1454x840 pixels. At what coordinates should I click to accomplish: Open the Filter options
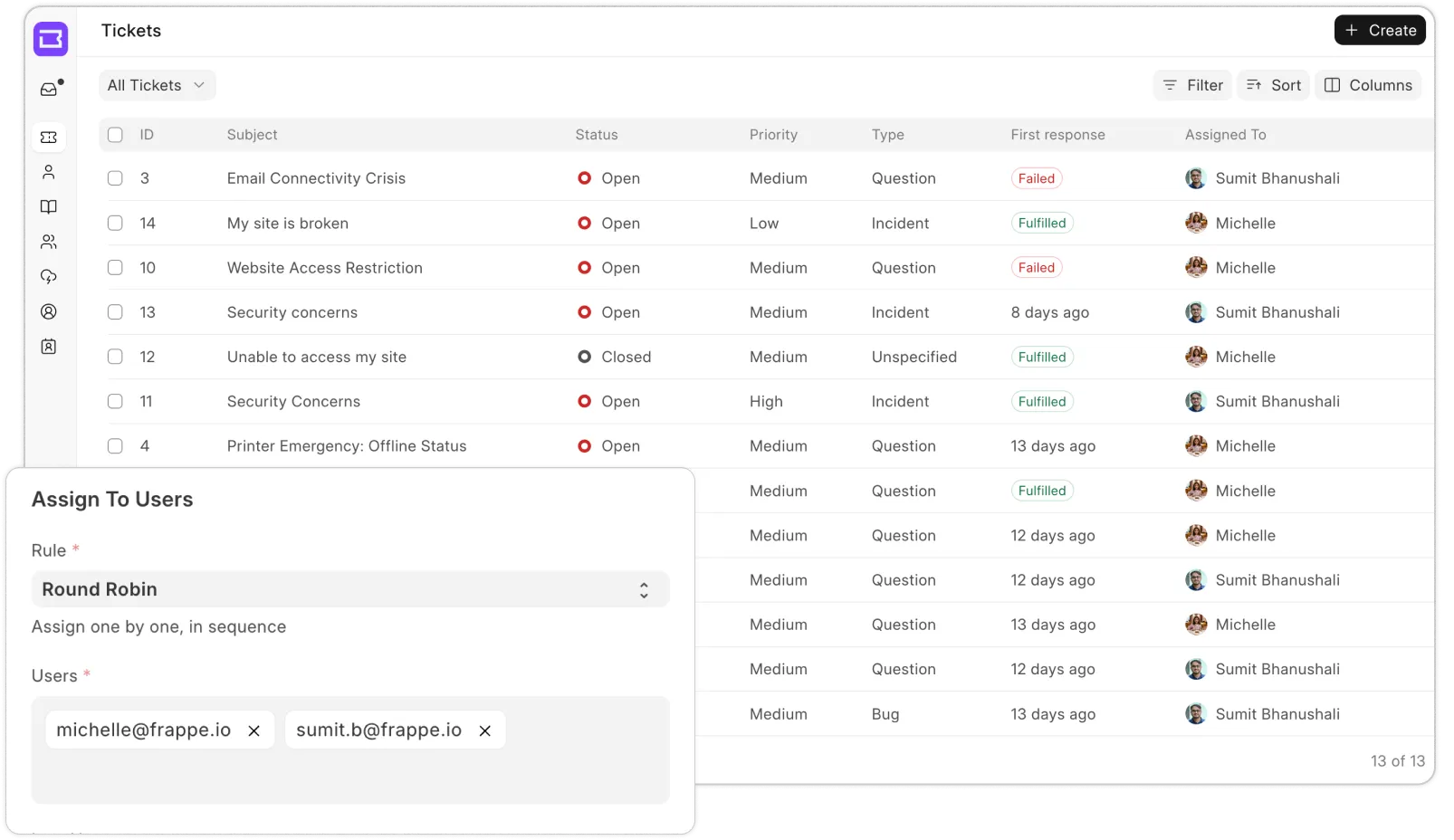(x=1192, y=85)
